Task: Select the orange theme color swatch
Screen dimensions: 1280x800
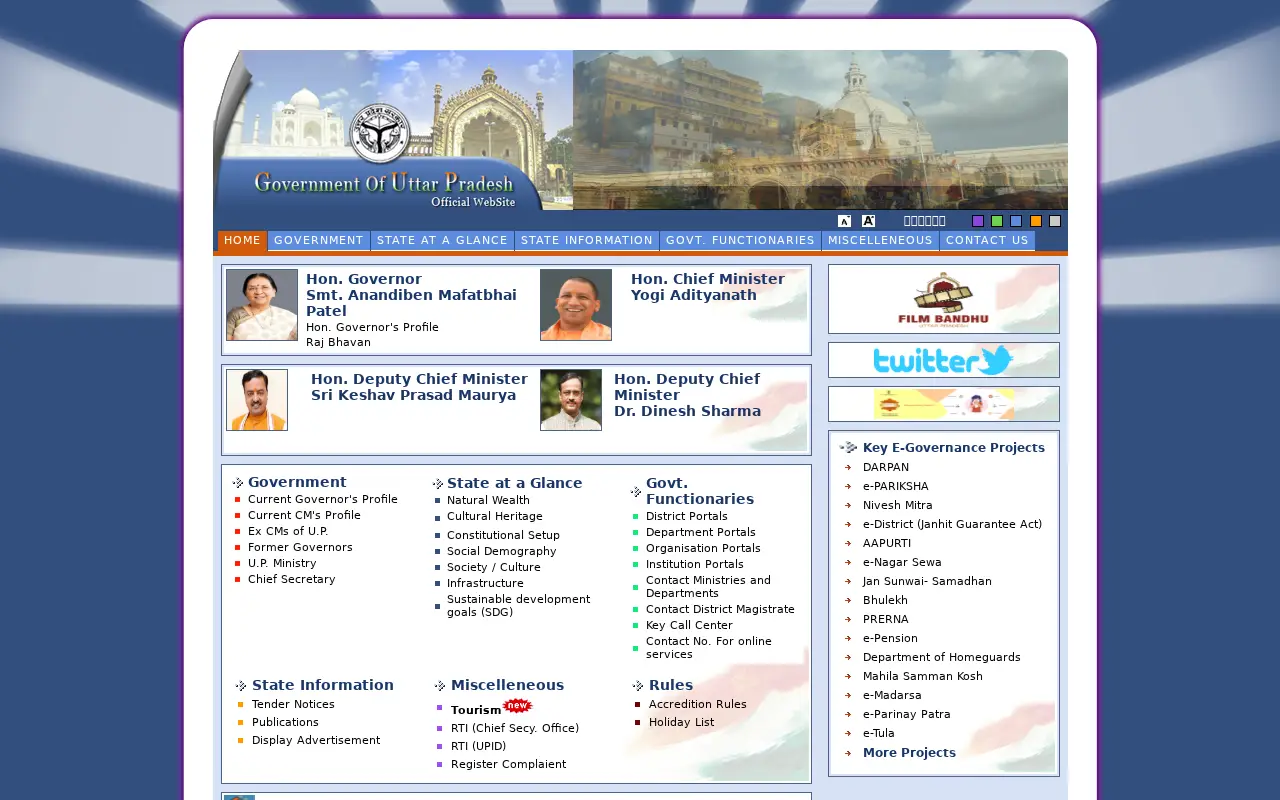Action: click(x=1036, y=221)
